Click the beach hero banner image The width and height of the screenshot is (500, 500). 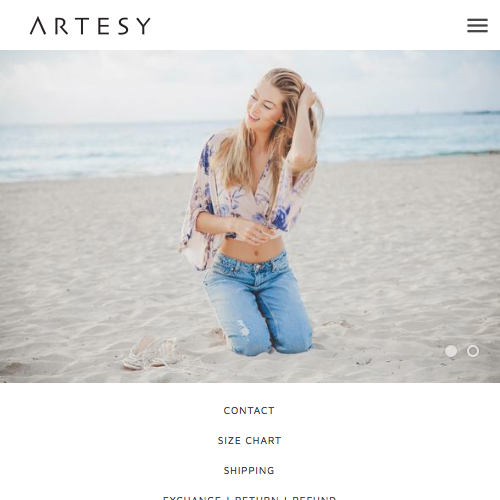pos(250,216)
